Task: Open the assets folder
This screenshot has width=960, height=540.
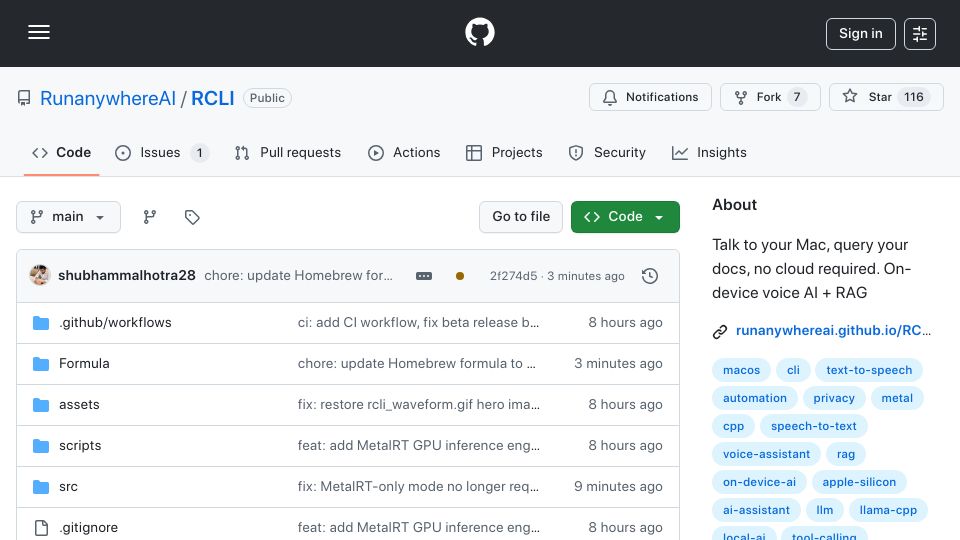Action: pos(79,405)
